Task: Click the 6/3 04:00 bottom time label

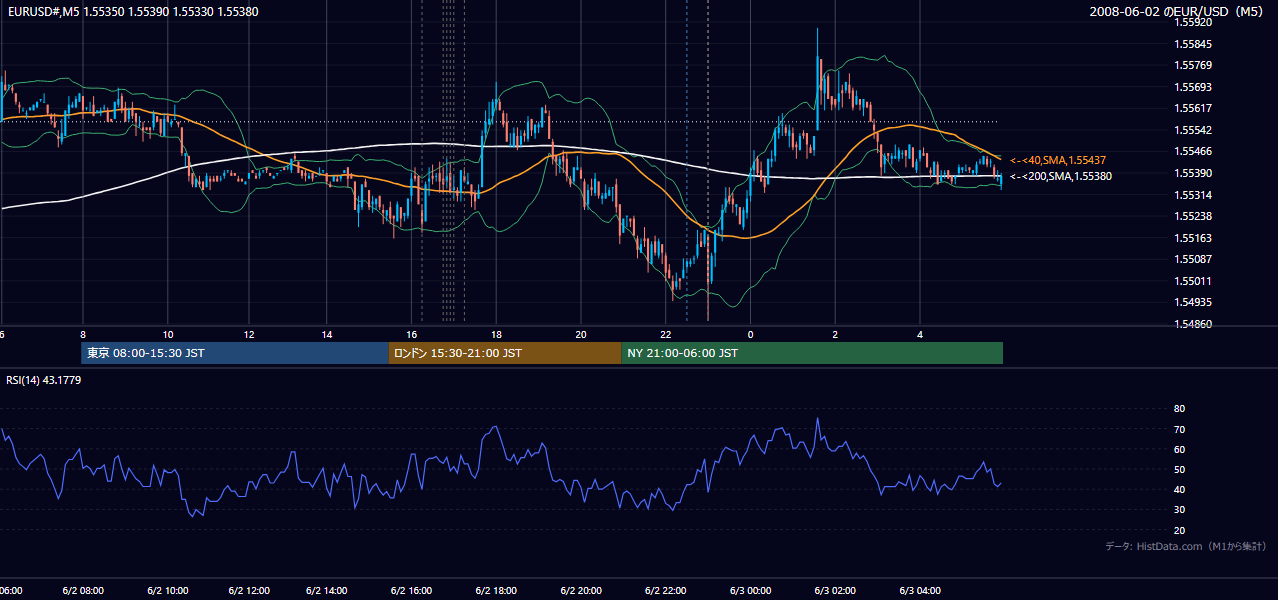Action: (920, 591)
